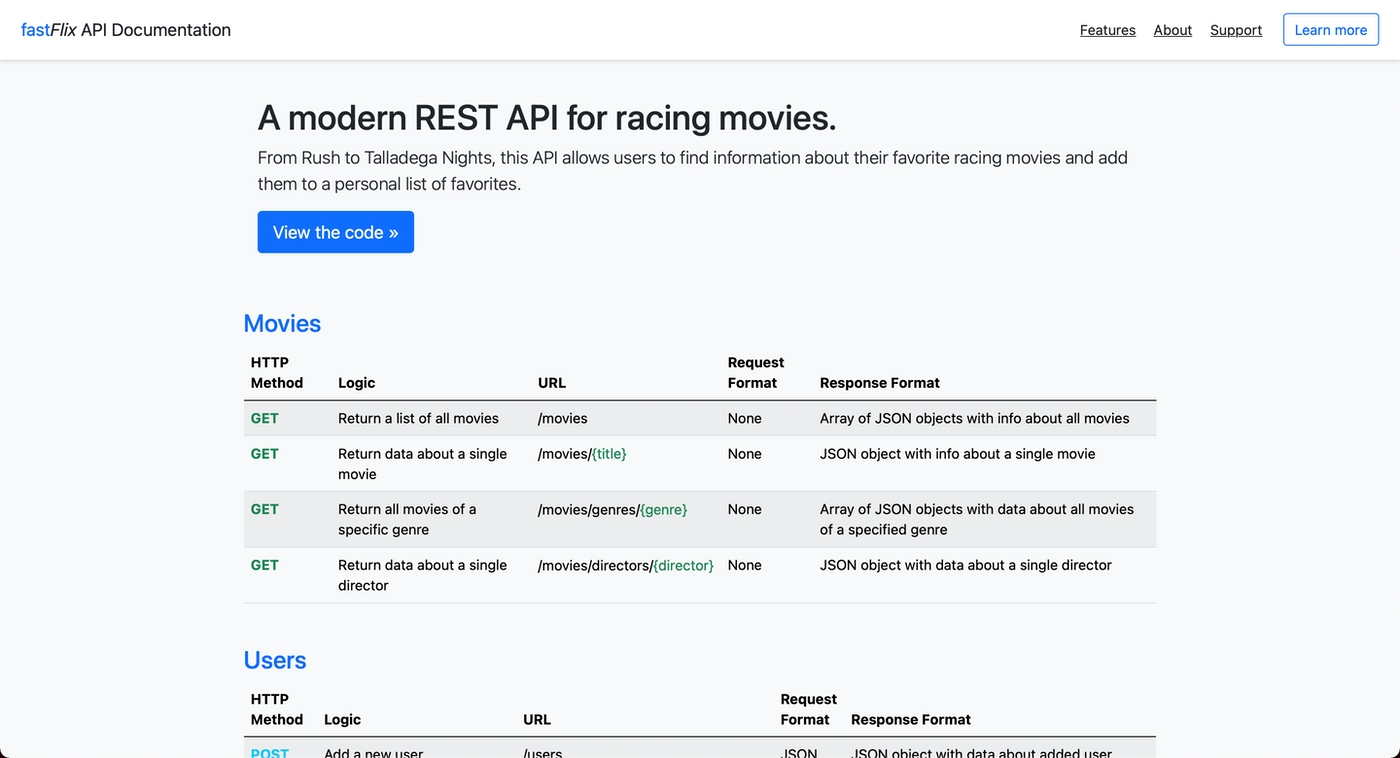Click the fastFlix API Documentation brand link
The height and width of the screenshot is (758, 1400).
[x=126, y=30]
